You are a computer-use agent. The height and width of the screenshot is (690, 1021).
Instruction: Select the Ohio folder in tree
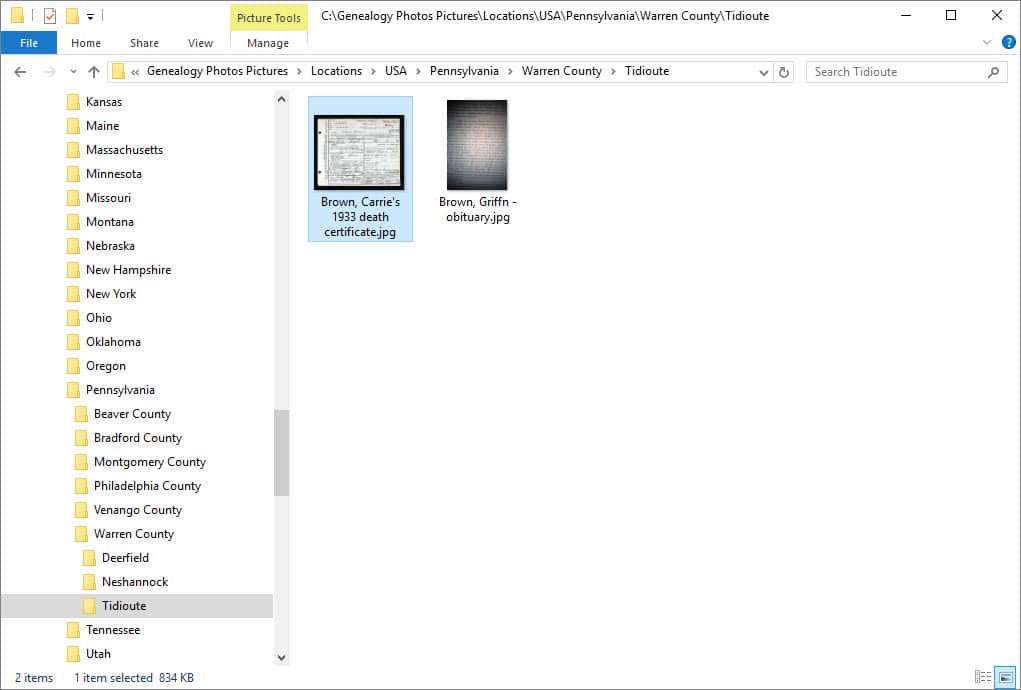pos(99,318)
